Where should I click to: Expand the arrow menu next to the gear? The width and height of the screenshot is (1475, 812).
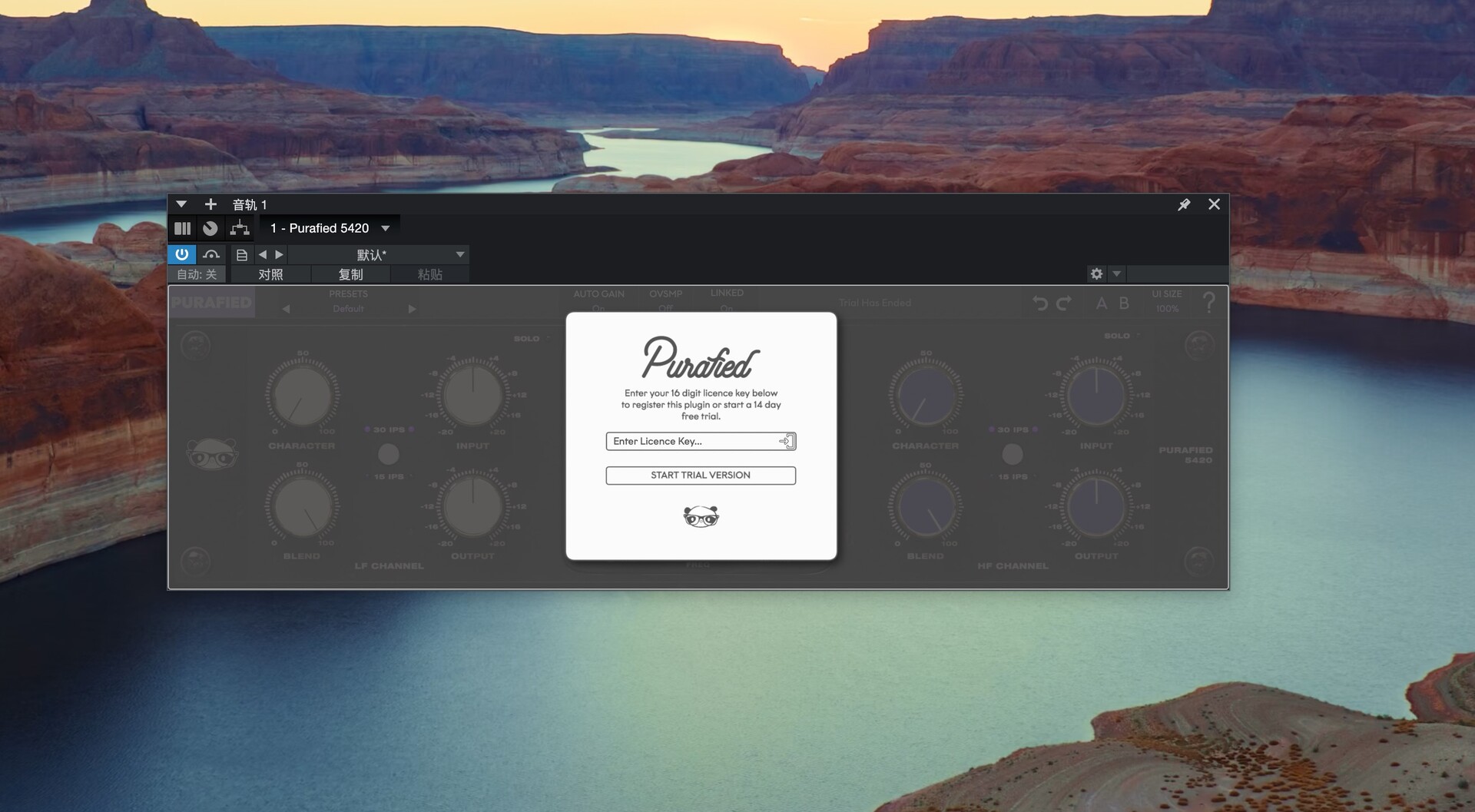(x=1117, y=273)
